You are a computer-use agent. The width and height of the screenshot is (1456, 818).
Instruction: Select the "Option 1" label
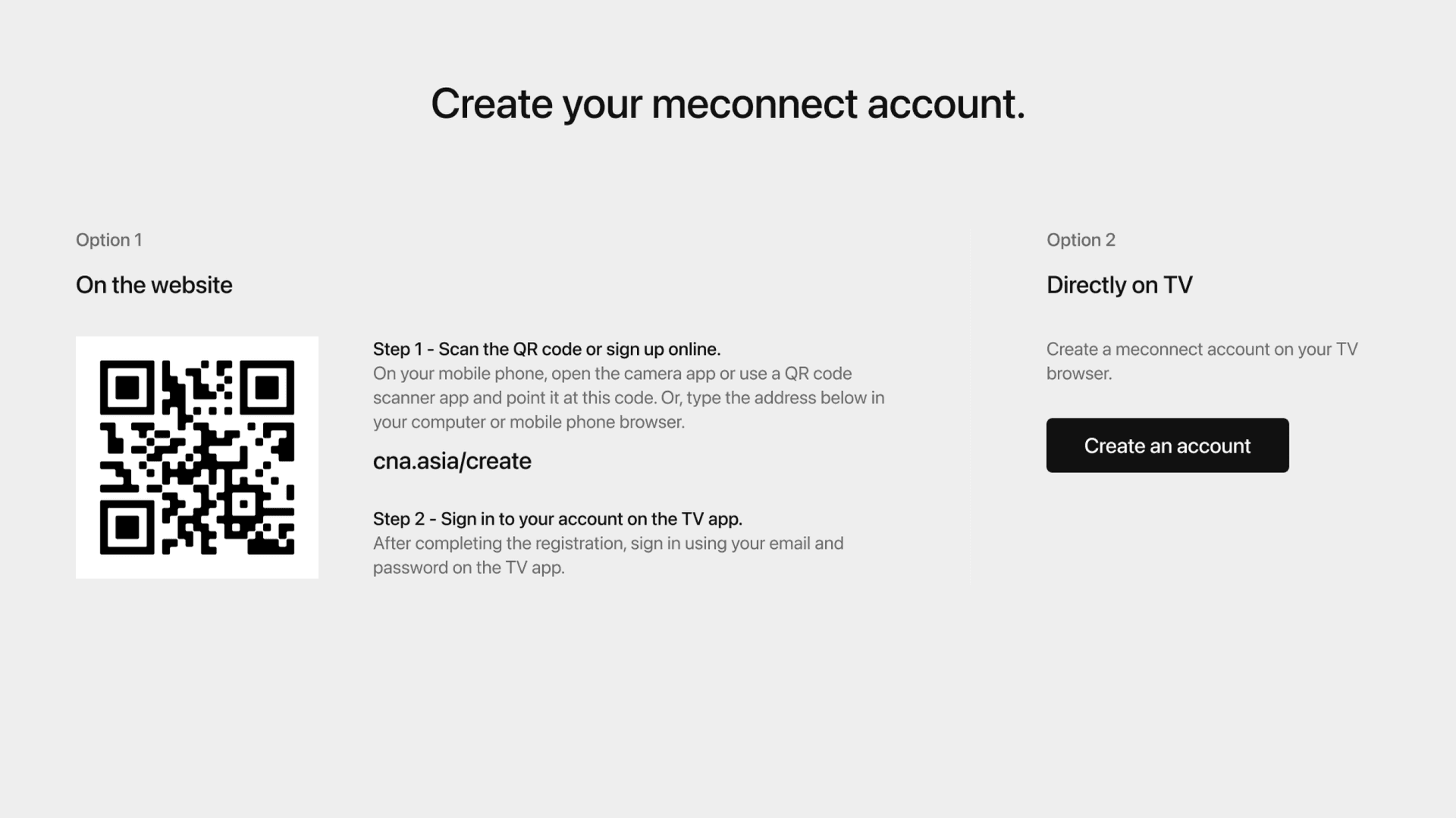[108, 240]
